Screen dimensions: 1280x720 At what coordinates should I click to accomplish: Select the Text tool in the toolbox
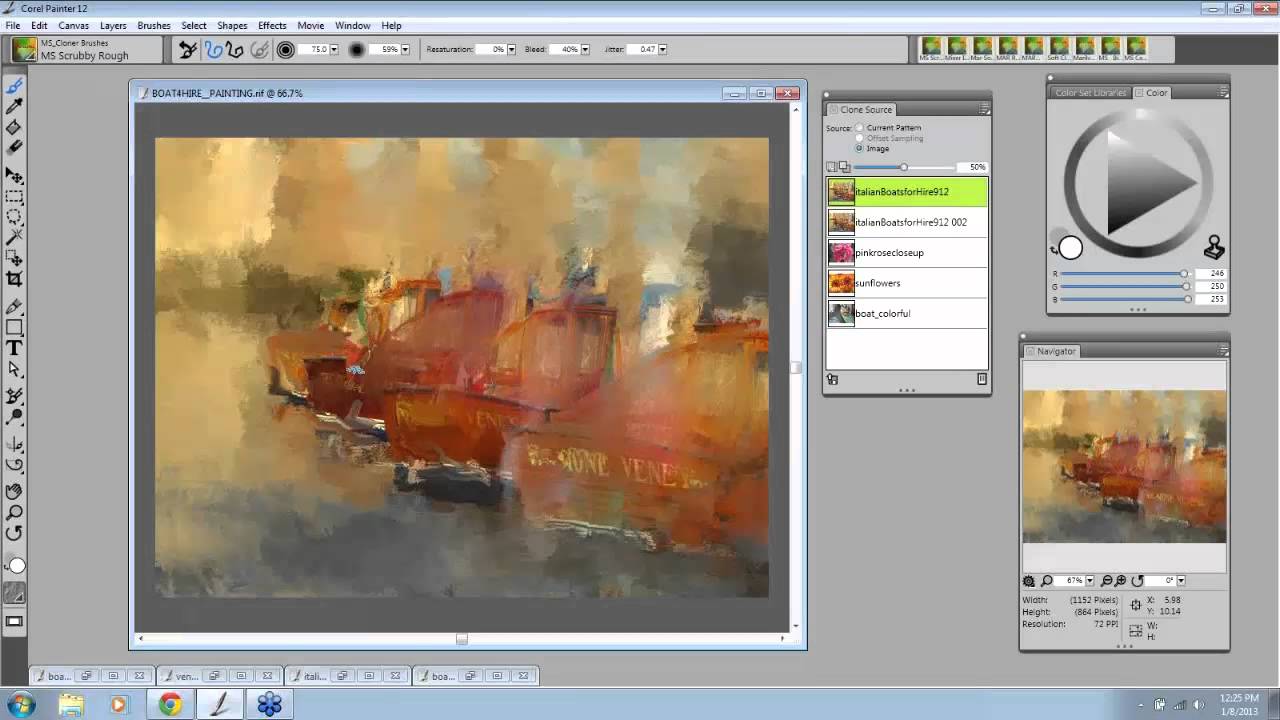point(14,348)
